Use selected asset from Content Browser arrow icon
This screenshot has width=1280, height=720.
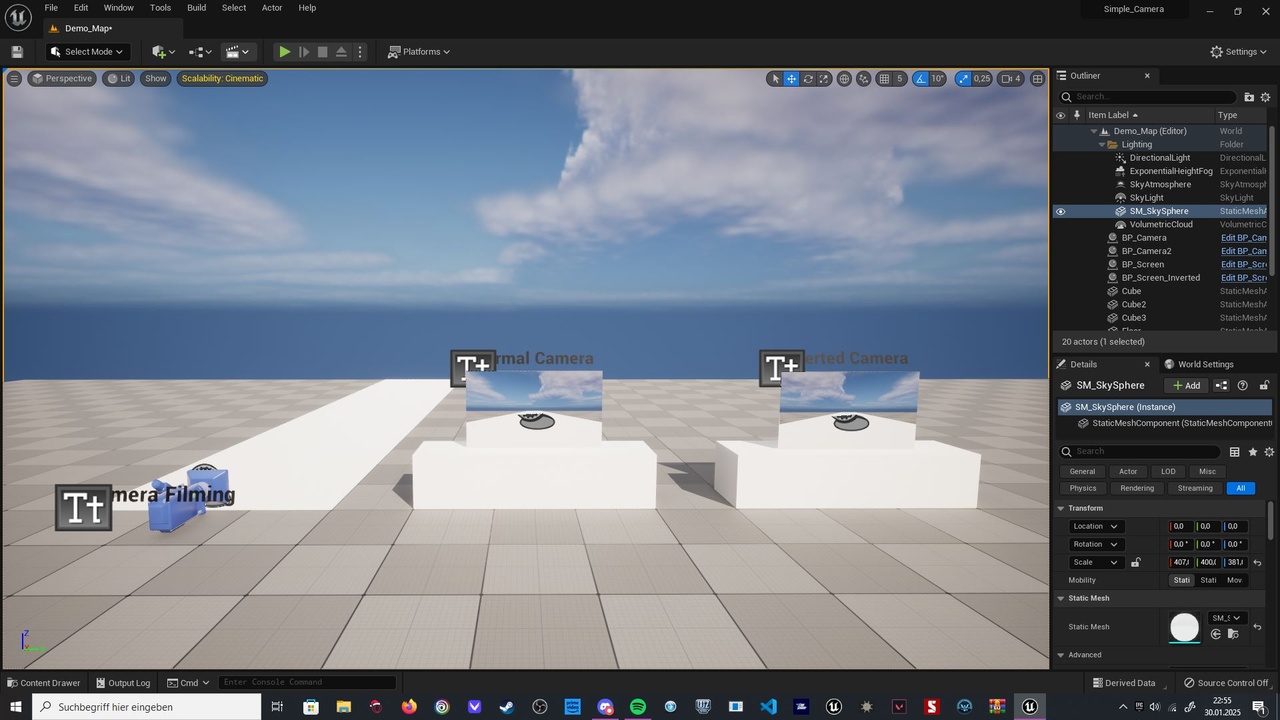pyautogui.click(x=1216, y=634)
